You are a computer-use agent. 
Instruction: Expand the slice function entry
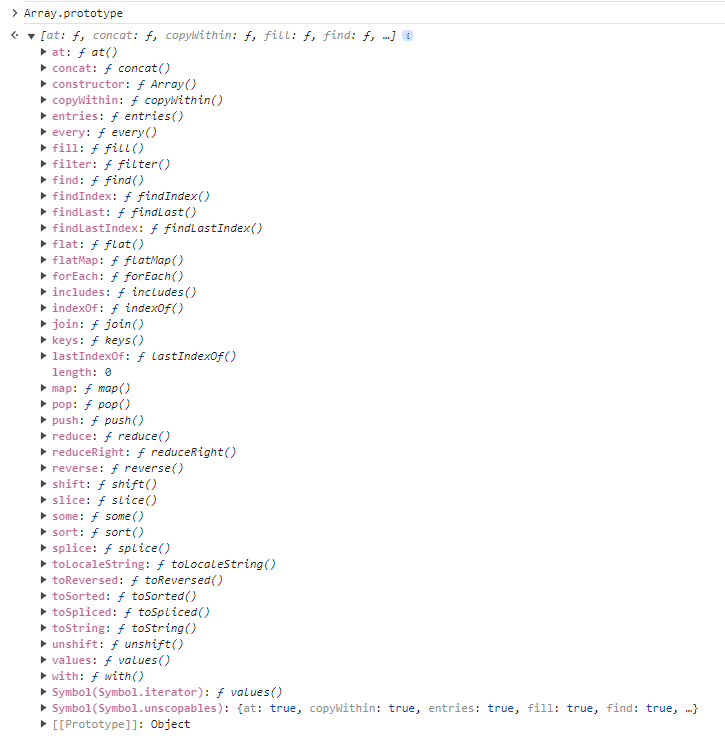click(x=44, y=500)
